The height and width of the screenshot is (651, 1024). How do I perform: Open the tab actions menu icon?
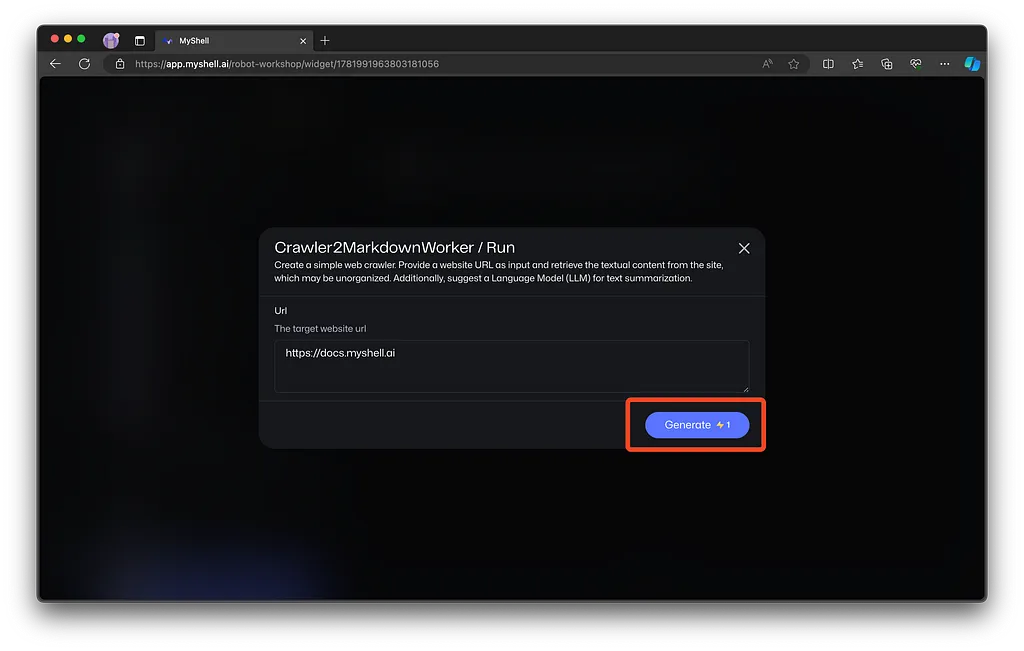tap(140, 41)
